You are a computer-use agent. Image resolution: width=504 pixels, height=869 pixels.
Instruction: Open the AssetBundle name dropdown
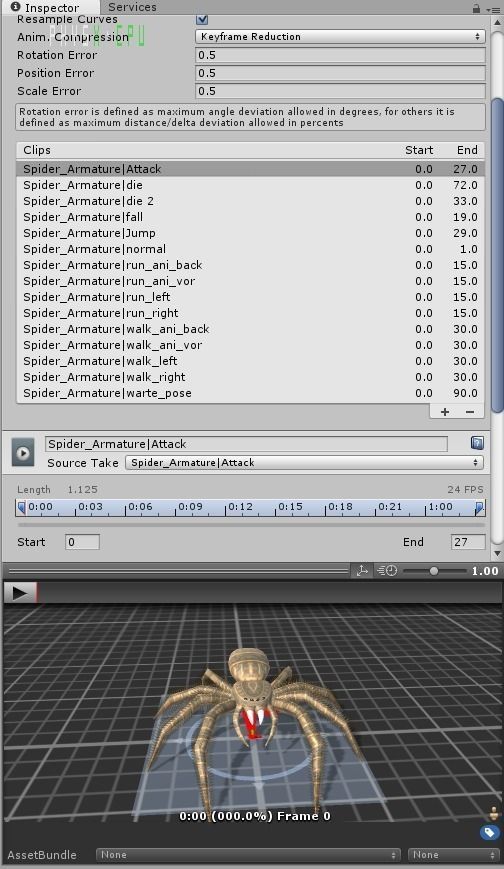click(x=248, y=855)
